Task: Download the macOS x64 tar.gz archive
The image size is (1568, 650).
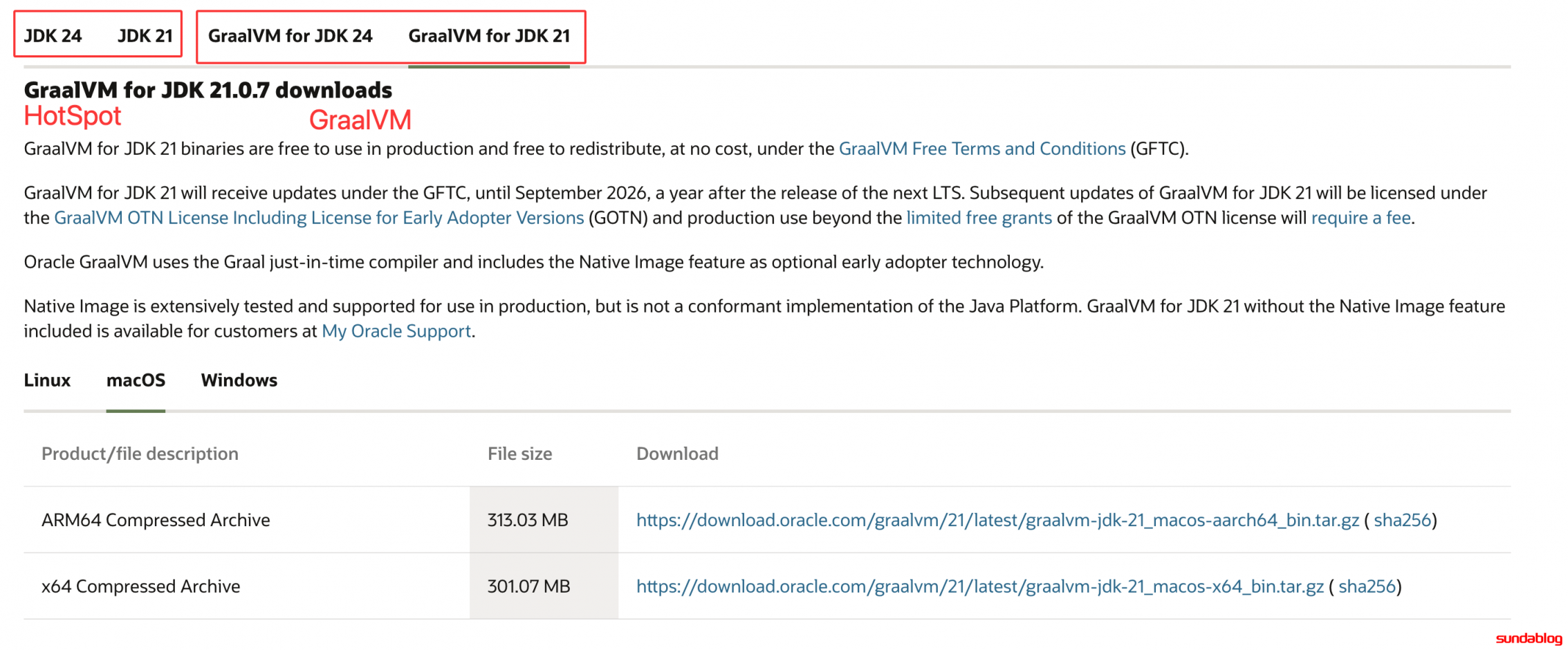Action: [979, 586]
